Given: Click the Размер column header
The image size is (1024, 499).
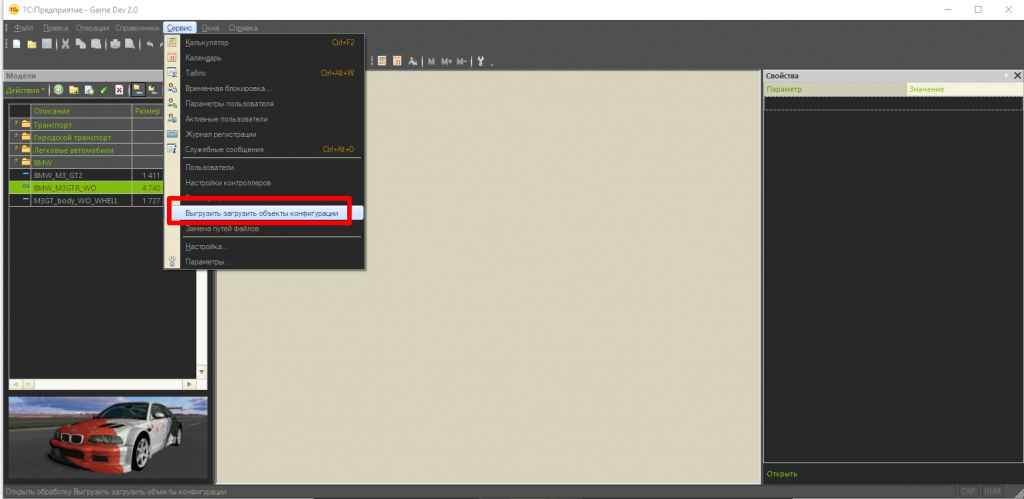Looking at the screenshot, I should [148, 111].
